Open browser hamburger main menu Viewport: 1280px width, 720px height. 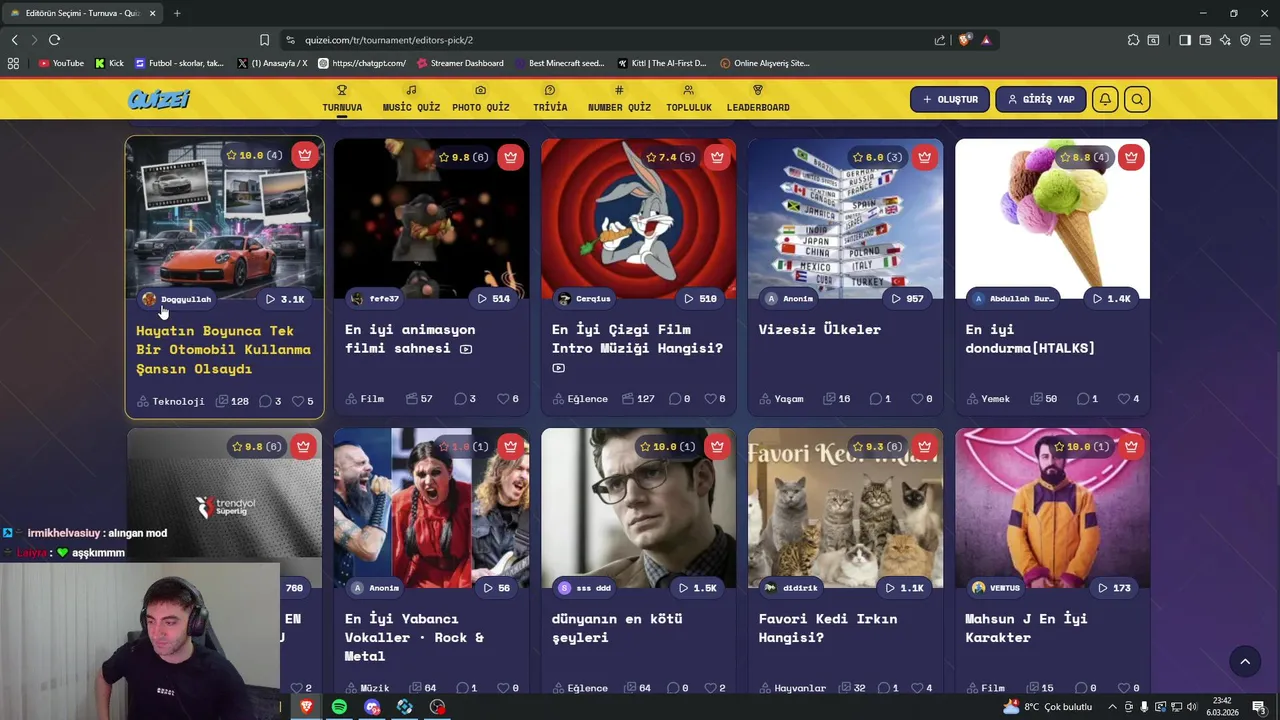click(x=1265, y=40)
